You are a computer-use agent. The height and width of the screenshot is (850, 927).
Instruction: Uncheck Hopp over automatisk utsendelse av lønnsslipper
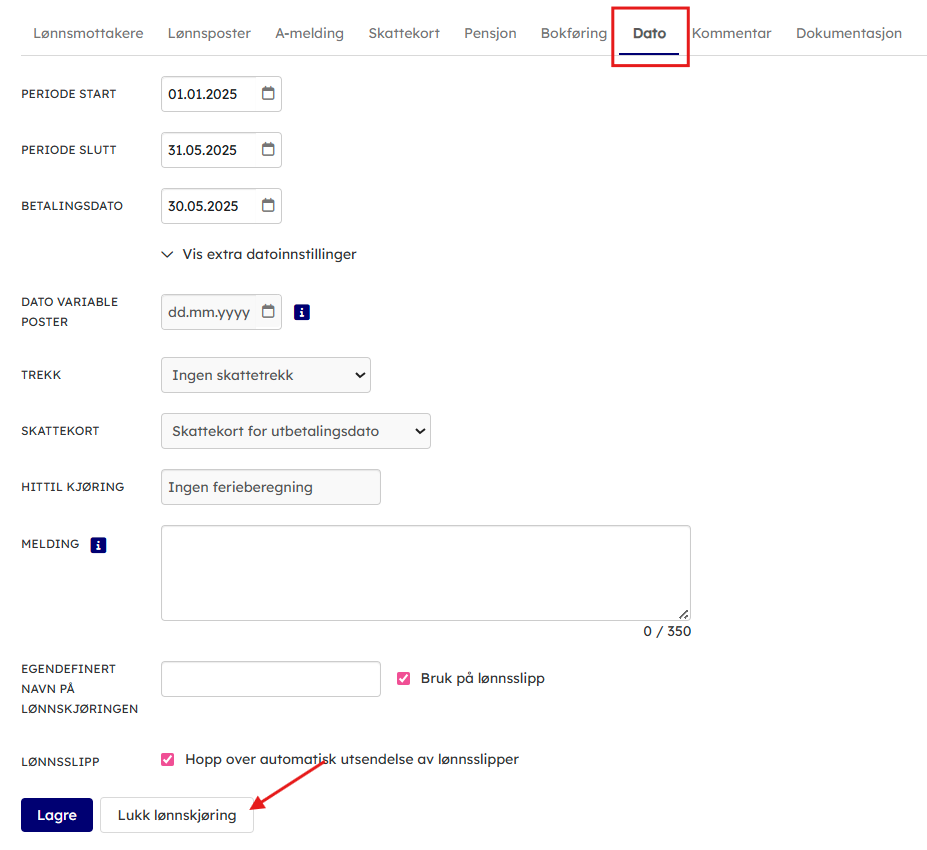(x=168, y=759)
